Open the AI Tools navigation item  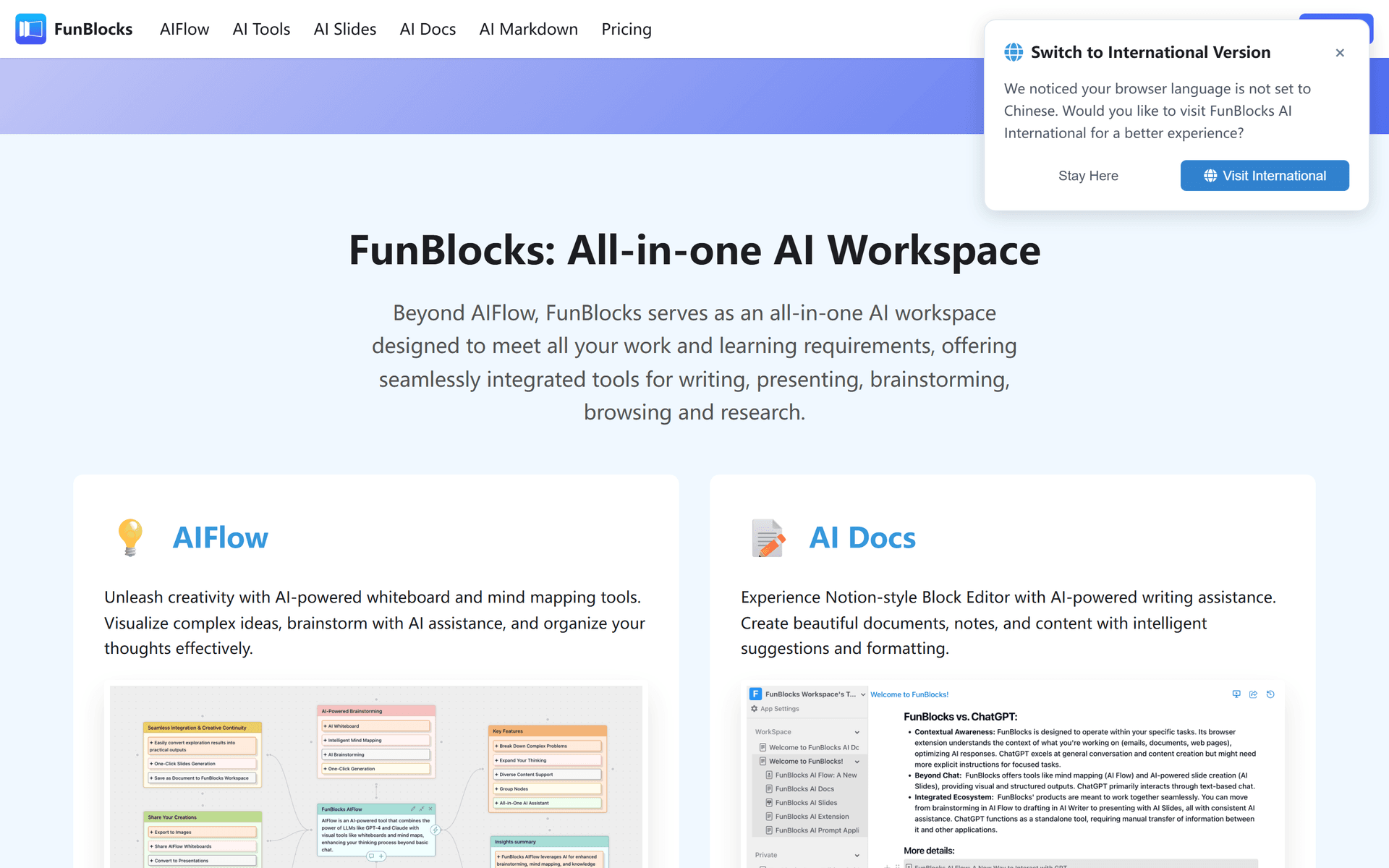coord(261,29)
